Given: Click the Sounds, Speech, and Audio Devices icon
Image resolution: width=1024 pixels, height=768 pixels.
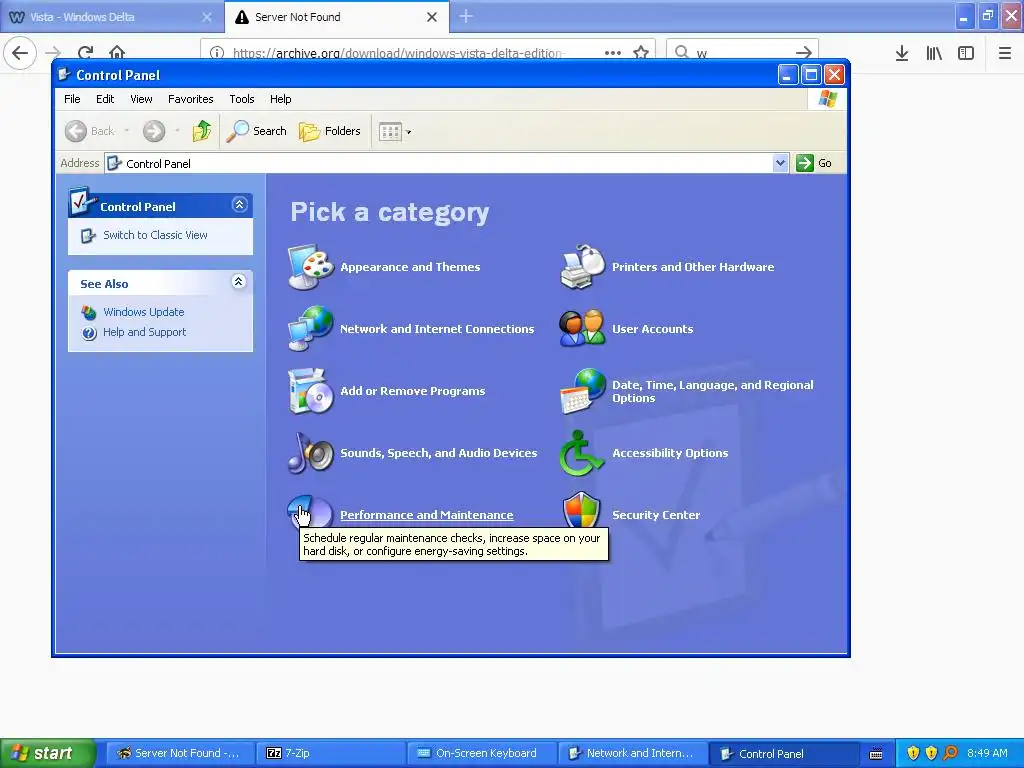Looking at the screenshot, I should 311,453.
